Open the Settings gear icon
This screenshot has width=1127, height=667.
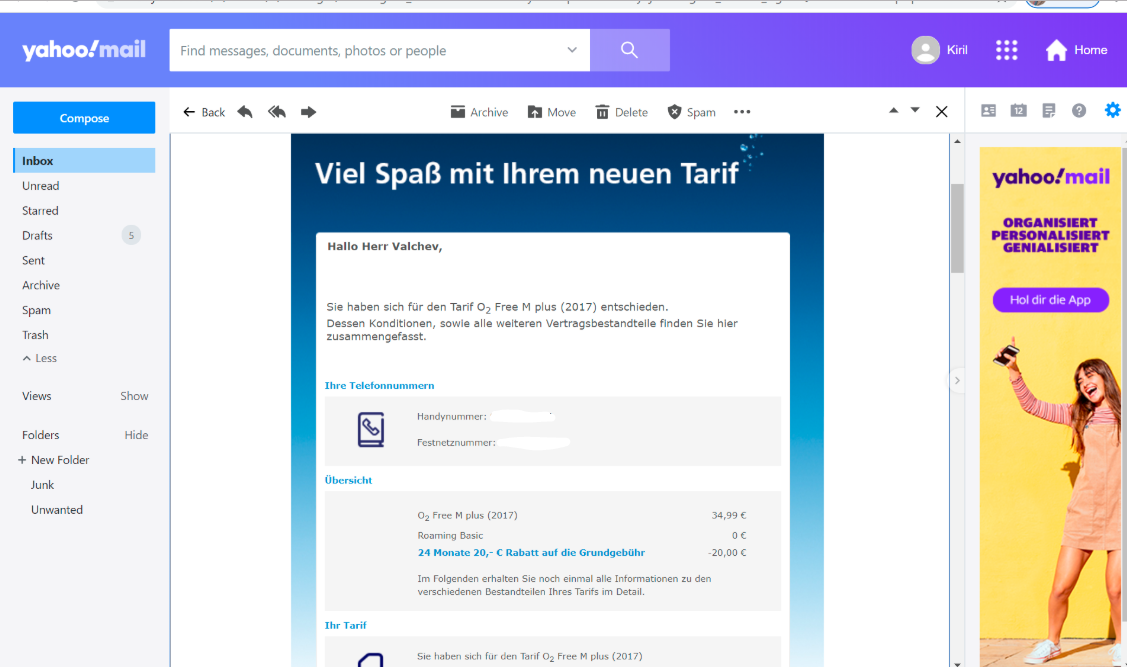[1113, 110]
